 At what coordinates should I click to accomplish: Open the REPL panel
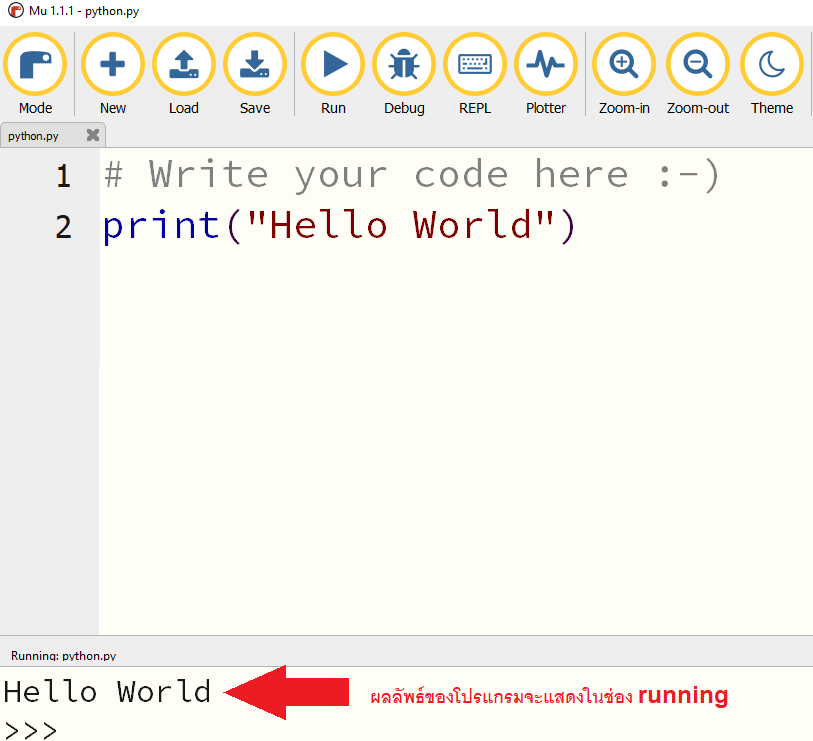(475, 74)
